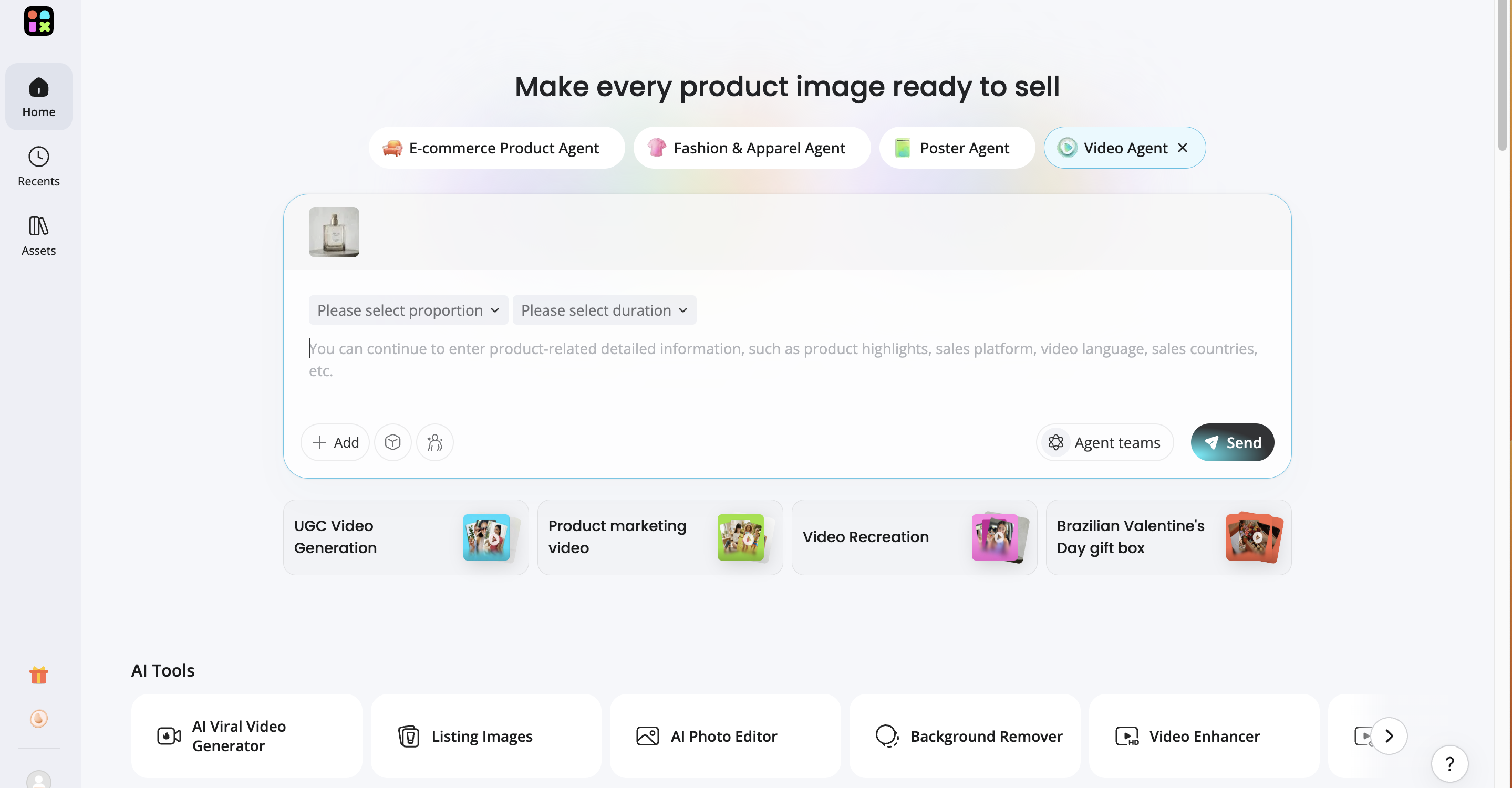1512x788 pixels.
Task: Go to the Home sidebar item
Action: (x=39, y=97)
